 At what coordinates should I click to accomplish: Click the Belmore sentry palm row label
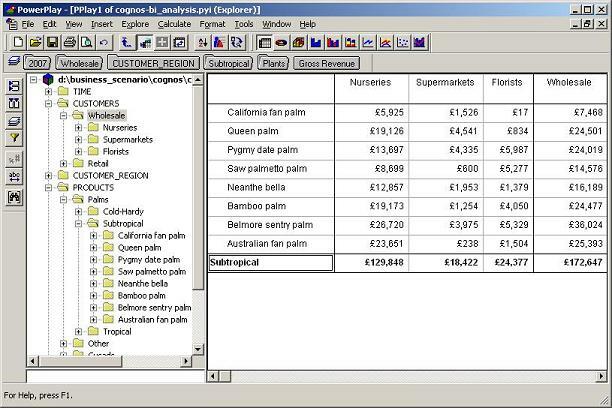[270, 225]
